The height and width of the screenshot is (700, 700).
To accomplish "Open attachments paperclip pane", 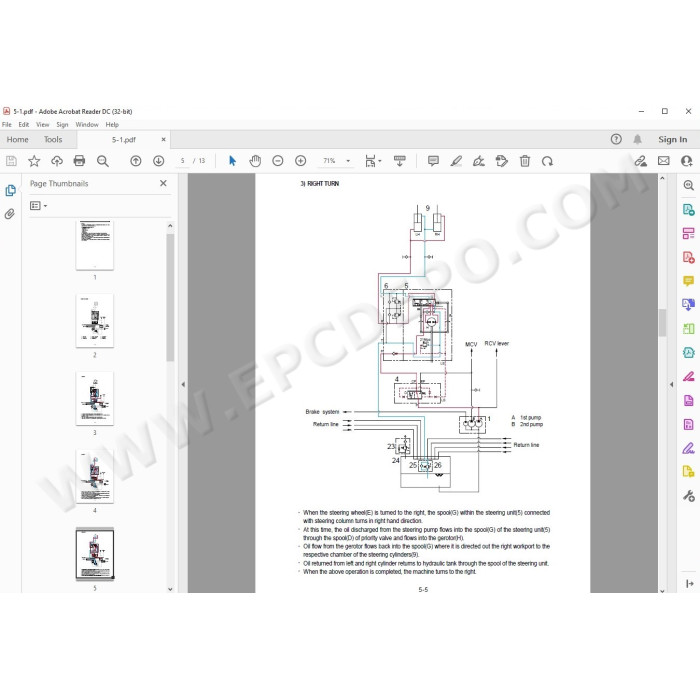I will pyautogui.click(x=10, y=214).
